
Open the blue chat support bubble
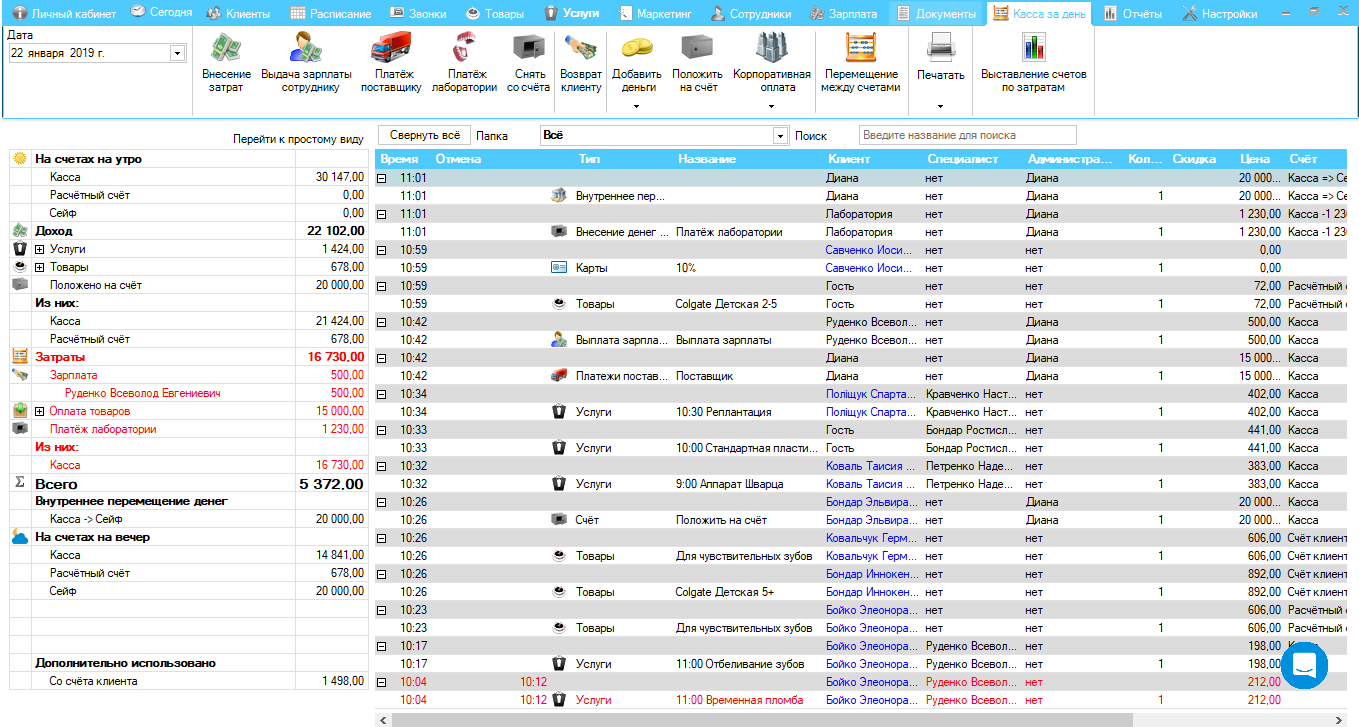pyautogui.click(x=1304, y=665)
